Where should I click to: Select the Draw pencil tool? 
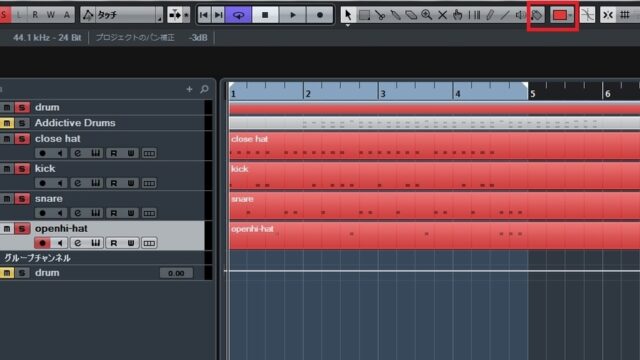click(489, 15)
